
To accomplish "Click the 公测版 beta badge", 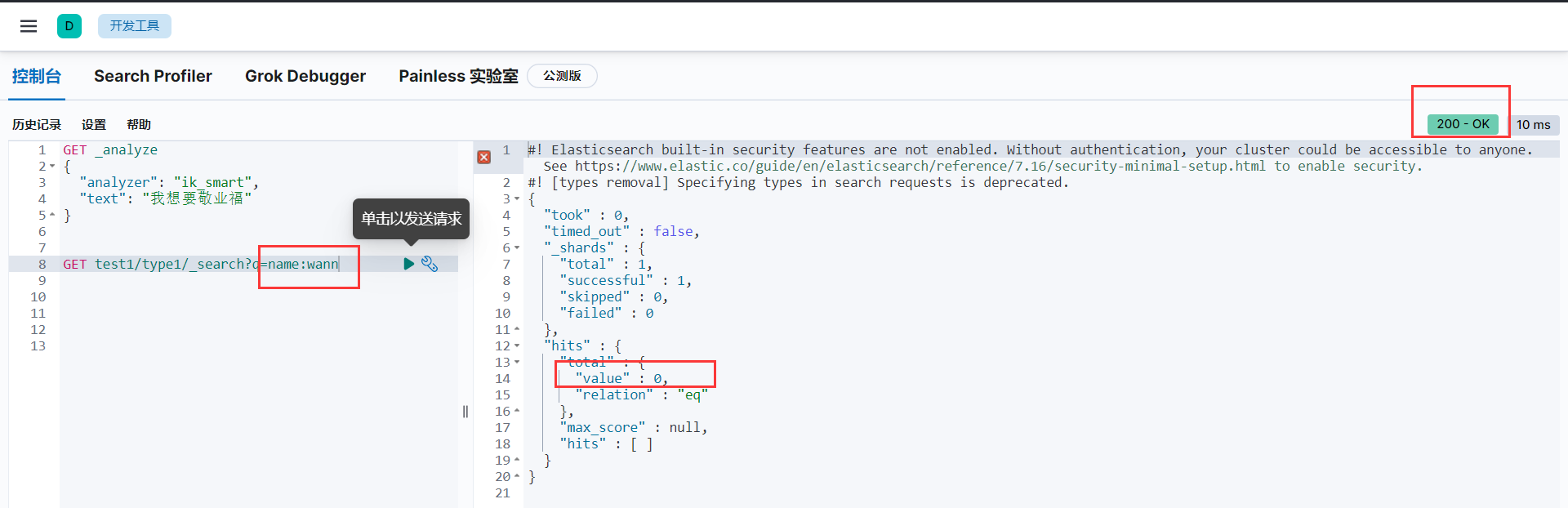I will [x=563, y=76].
